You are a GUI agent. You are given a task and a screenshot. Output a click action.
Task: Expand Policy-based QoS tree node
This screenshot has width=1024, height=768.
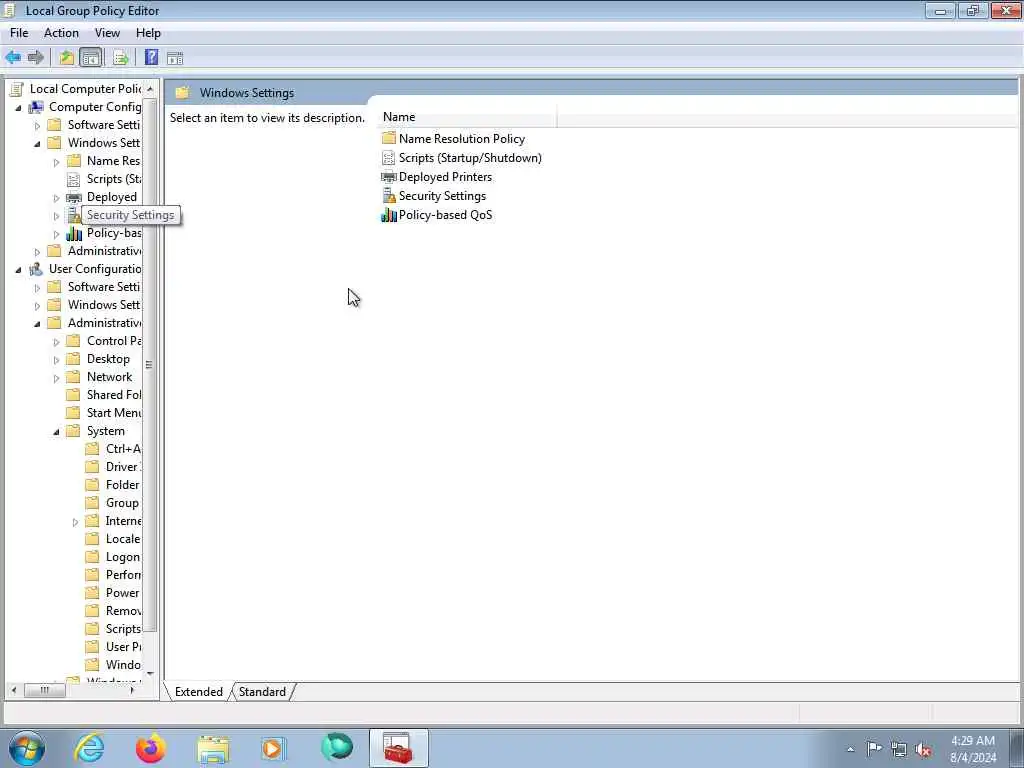point(56,234)
